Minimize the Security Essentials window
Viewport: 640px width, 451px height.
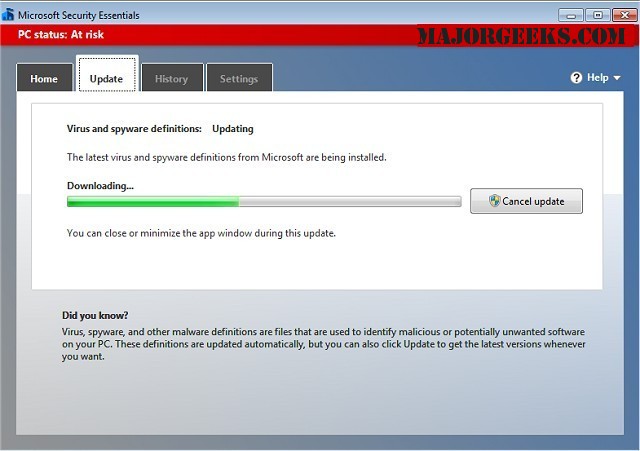click(571, 15)
